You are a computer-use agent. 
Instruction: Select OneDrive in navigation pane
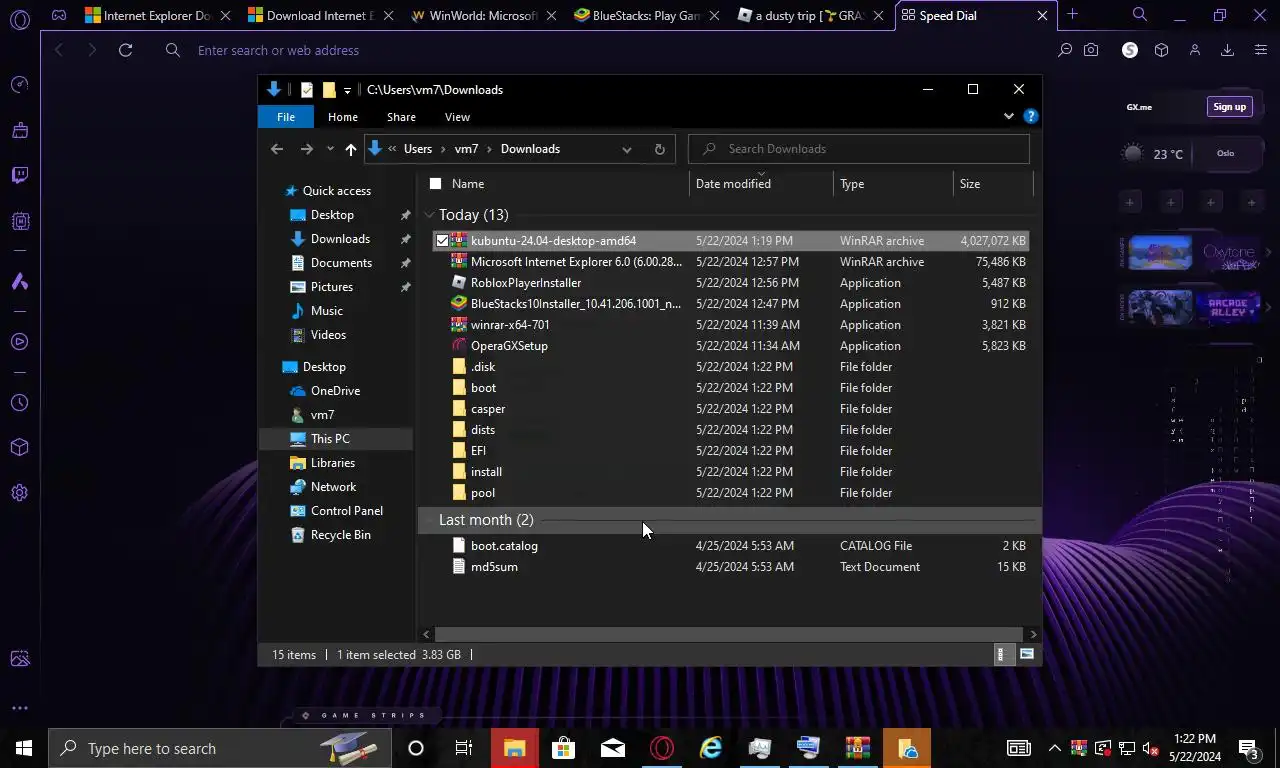click(x=336, y=391)
